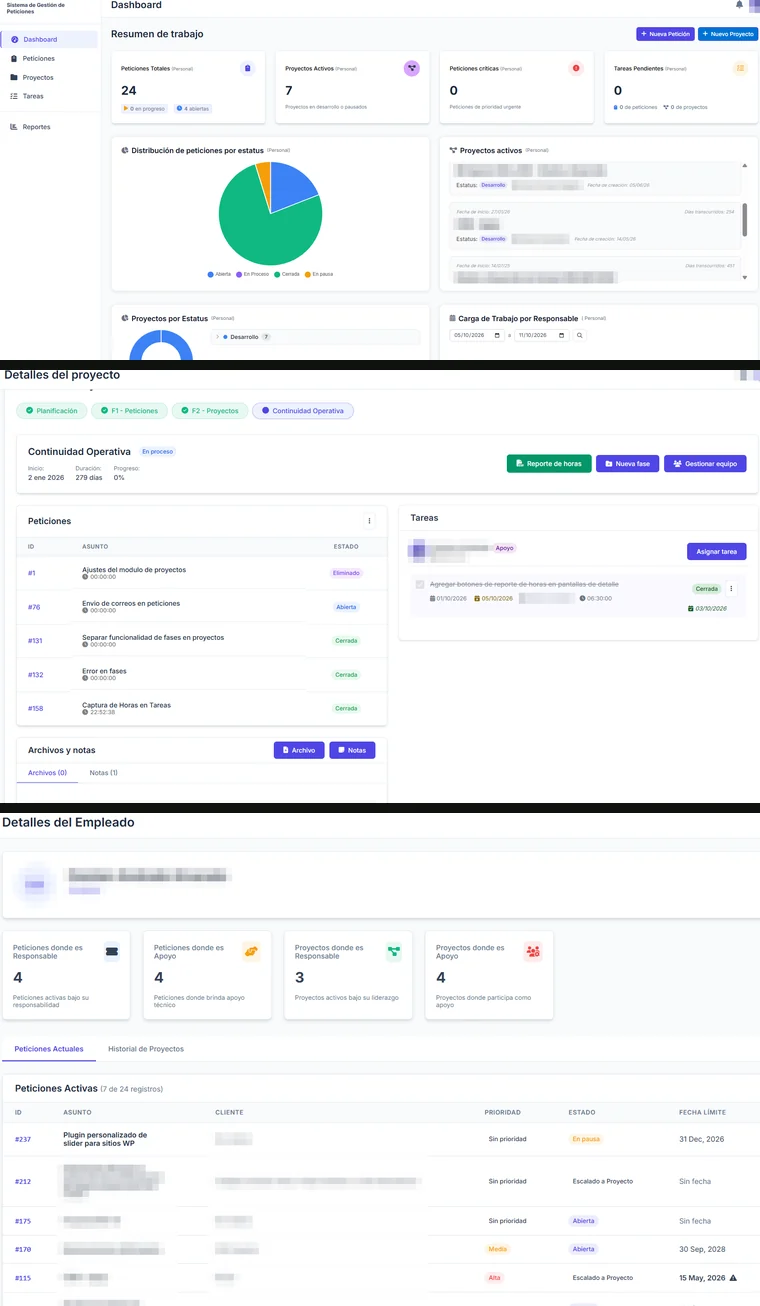Click the search icon beside date range
760x1306 pixels.
coord(579,336)
